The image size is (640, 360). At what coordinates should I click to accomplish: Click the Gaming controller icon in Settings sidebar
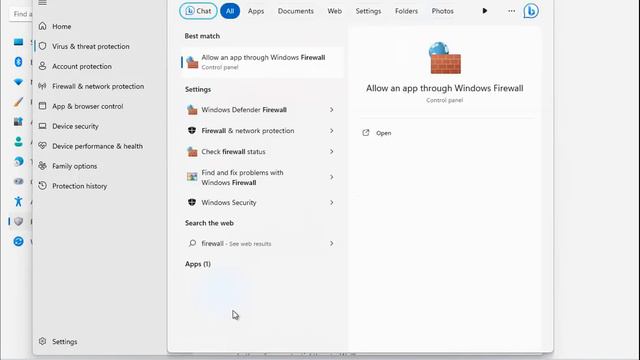[18, 181]
